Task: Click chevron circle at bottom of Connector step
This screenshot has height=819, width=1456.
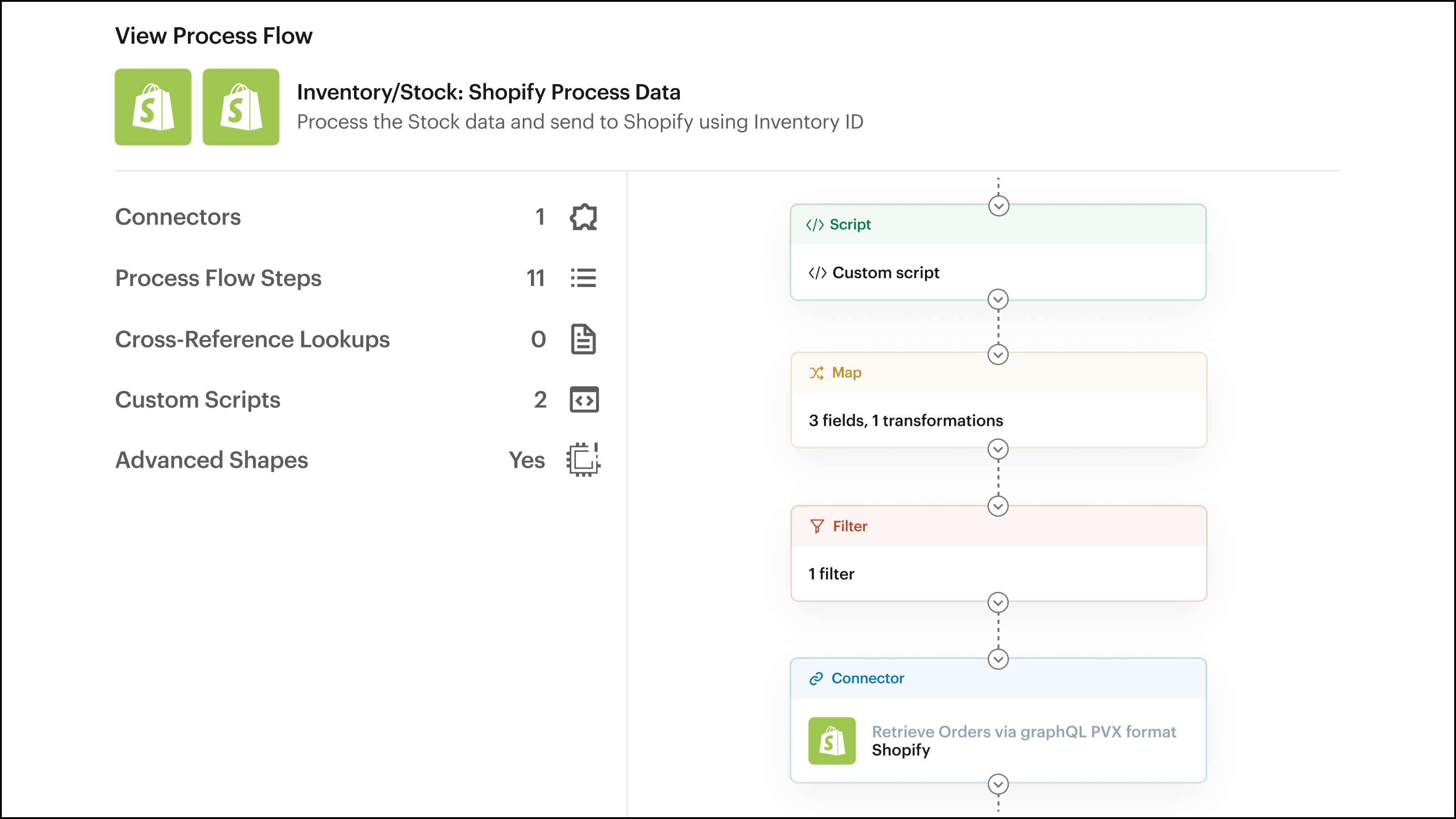Action: [x=998, y=784]
